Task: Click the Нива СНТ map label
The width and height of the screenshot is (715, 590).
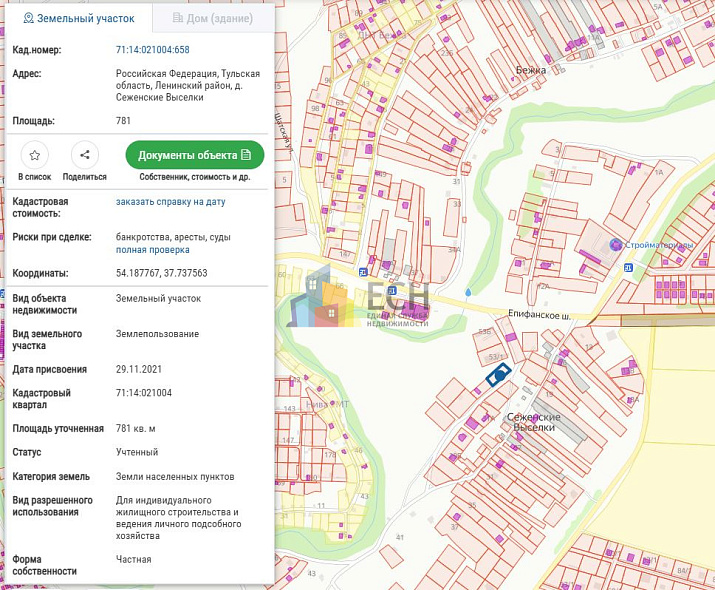Action: click(327, 404)
